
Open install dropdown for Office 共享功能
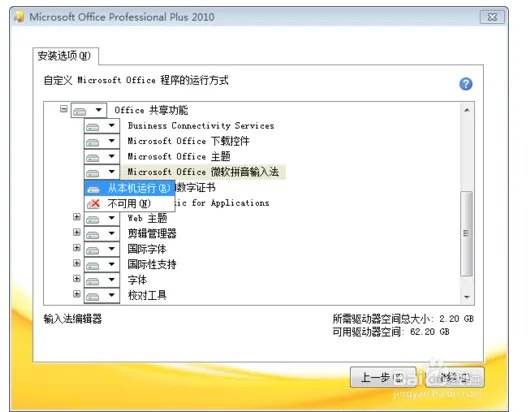pyautogui.click(x=89, y=110)
